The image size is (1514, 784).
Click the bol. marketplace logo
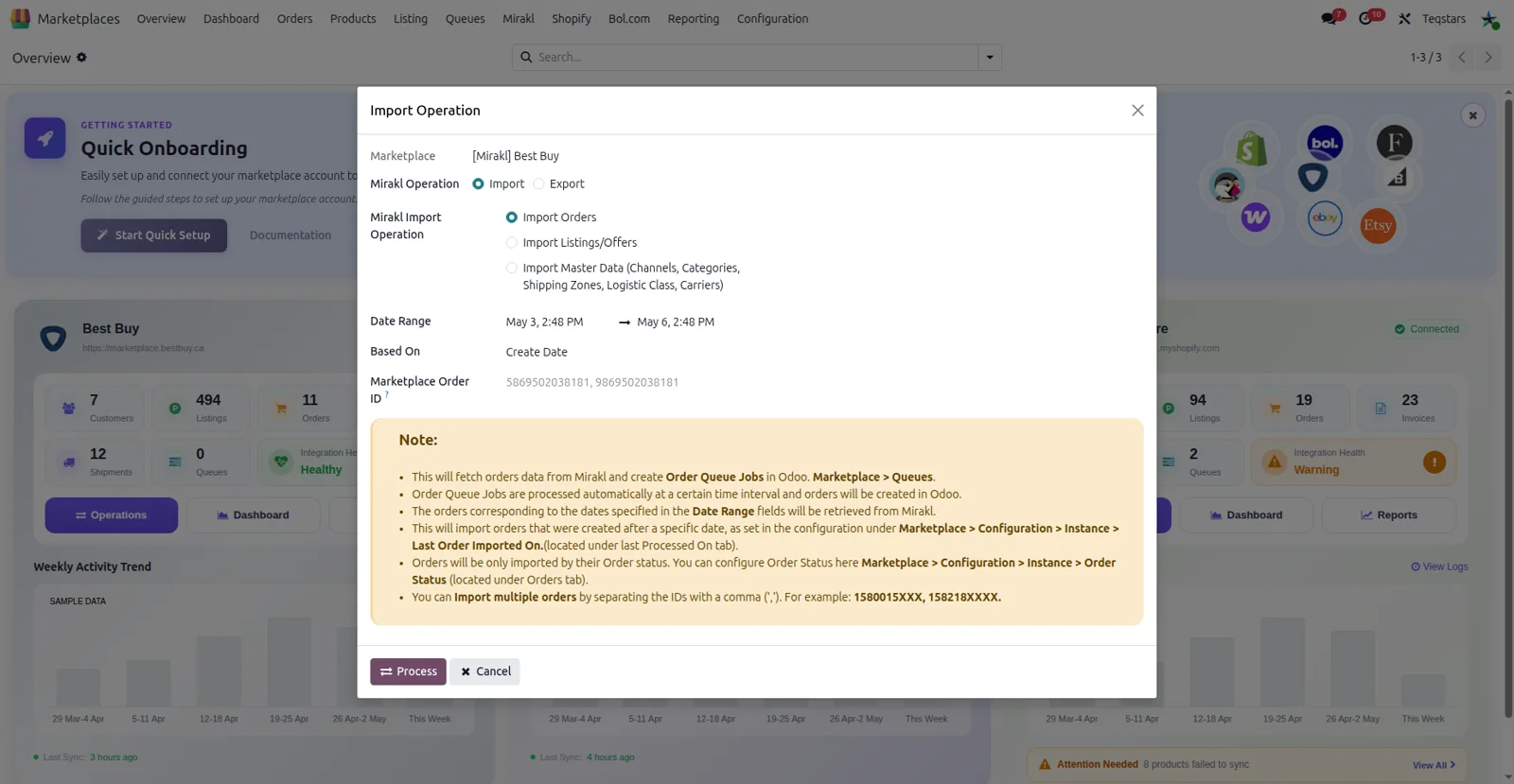[1325, 144]
